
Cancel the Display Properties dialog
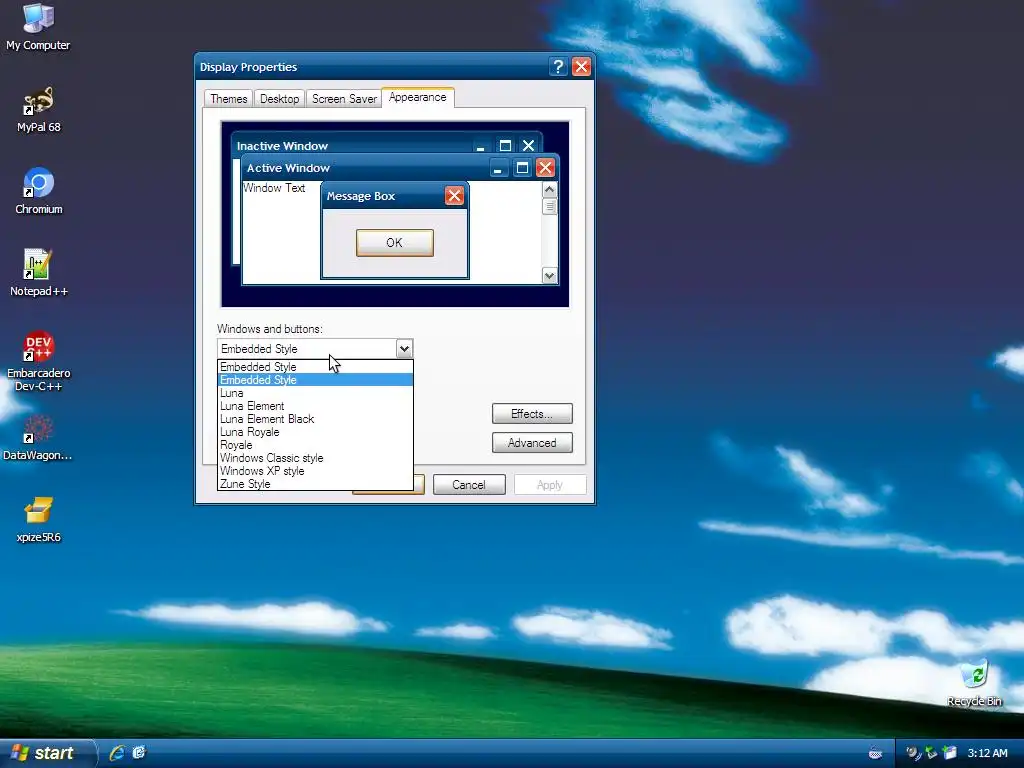coord(469,485)
